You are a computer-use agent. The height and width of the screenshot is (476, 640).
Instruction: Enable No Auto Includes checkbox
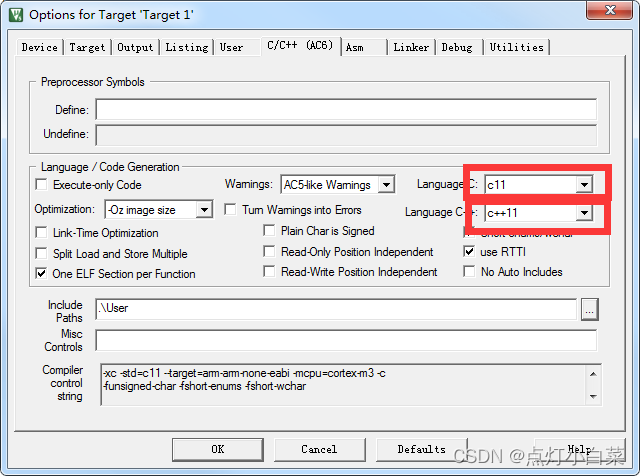click(x=469, y=271)
